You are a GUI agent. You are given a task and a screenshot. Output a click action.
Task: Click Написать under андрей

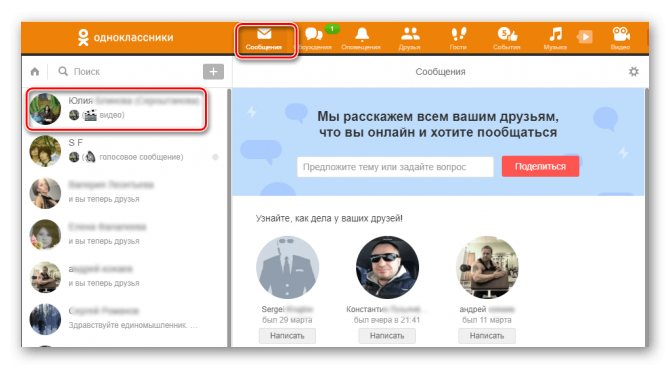click(487, 336)
